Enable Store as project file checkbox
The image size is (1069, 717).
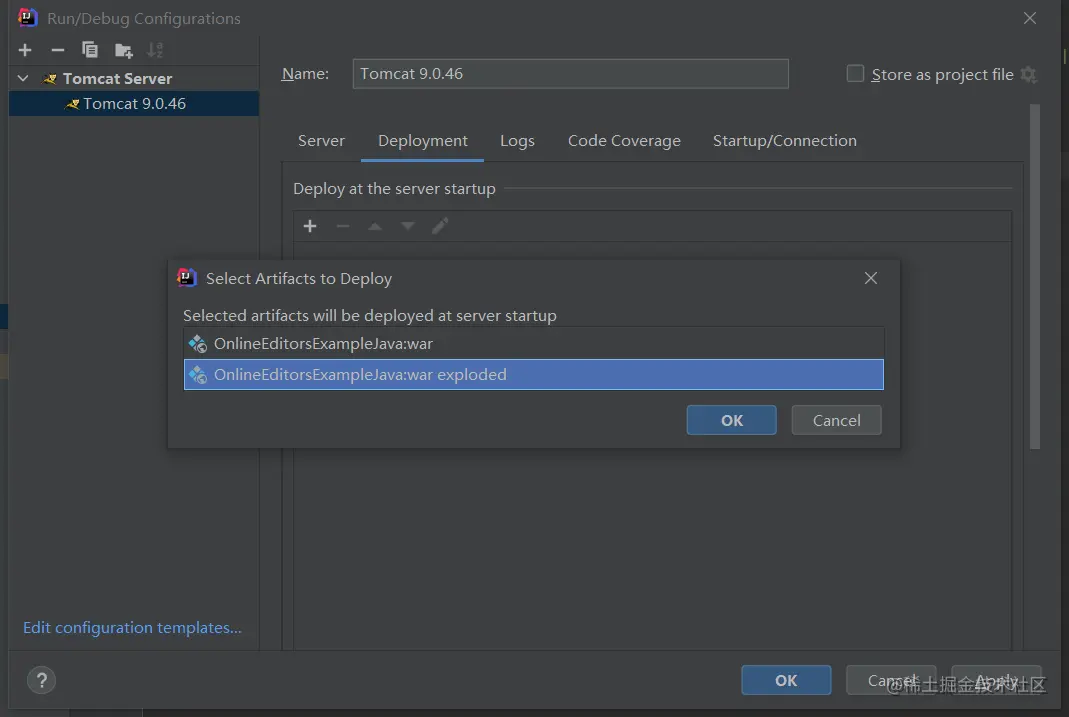pos(855,74)
